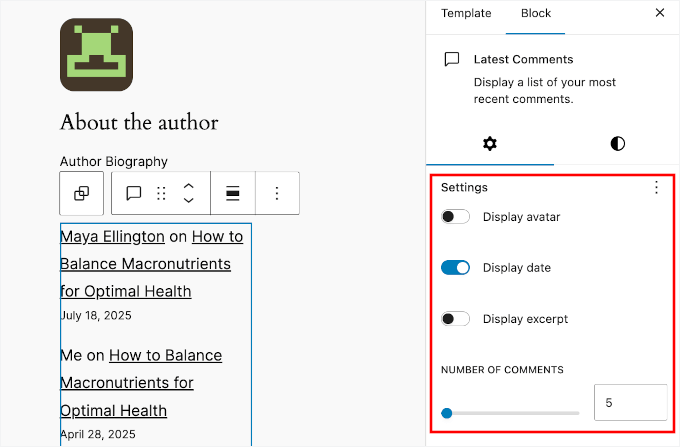
Task: Click the align icon in block toolbar
Action: click(x=232, y=193)
